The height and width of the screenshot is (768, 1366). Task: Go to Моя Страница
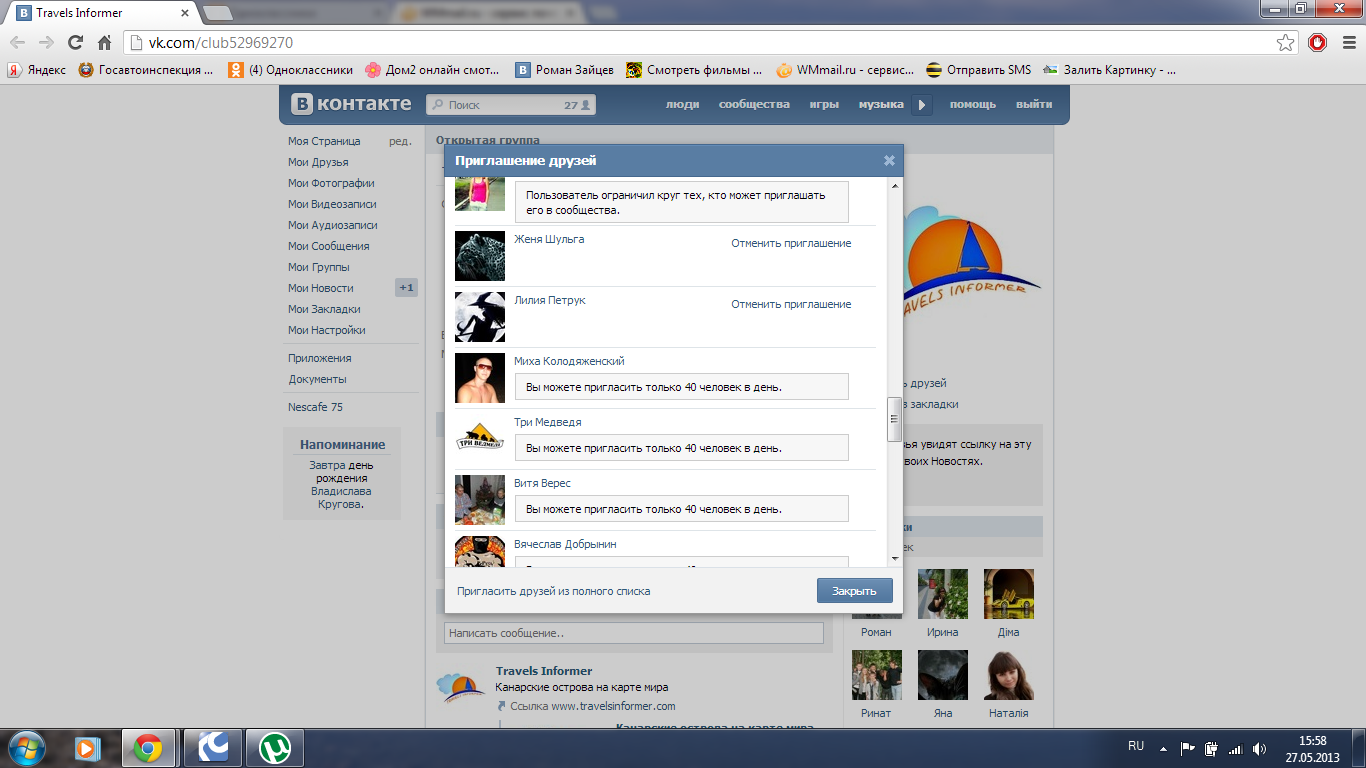324,141
